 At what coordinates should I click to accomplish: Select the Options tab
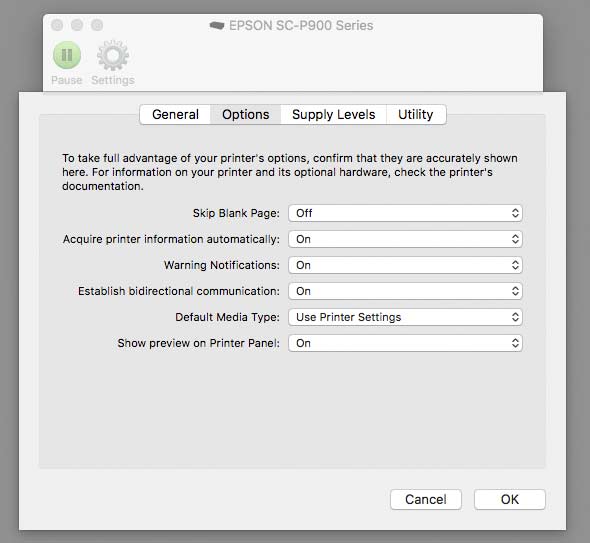coord(245,114)
